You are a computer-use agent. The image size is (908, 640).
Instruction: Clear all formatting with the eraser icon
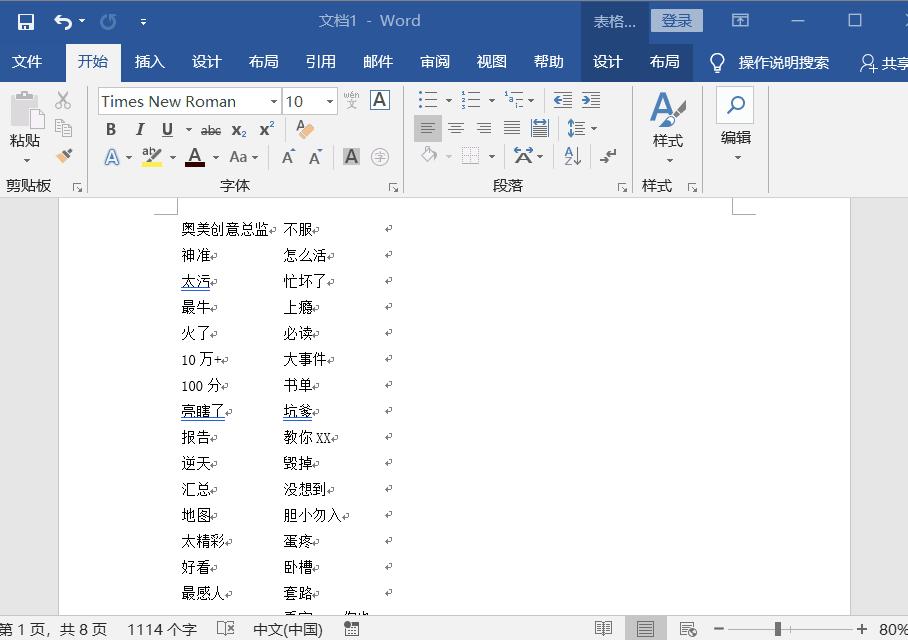click(x=304, y=129)
